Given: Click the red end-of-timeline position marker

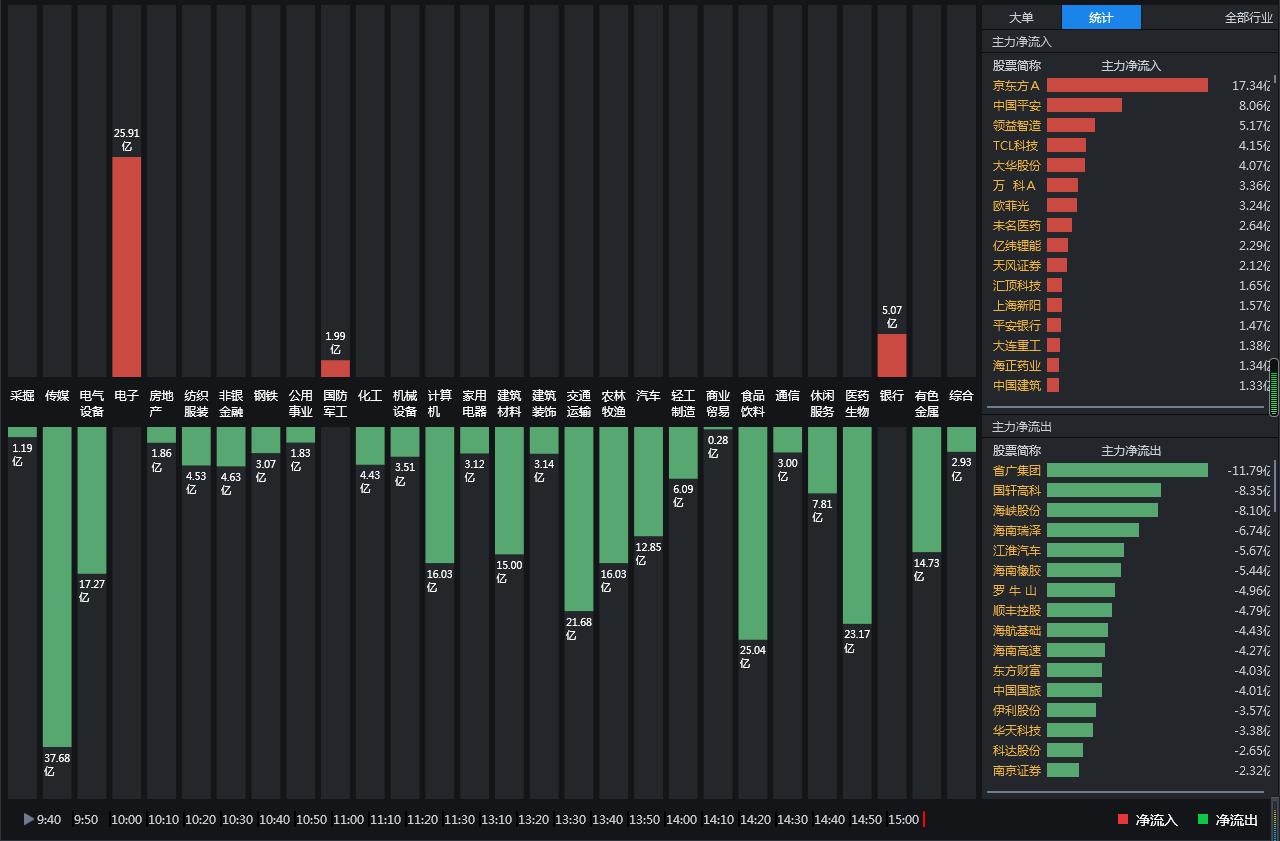Looking at the screenshot, I should tap(924, 819).
